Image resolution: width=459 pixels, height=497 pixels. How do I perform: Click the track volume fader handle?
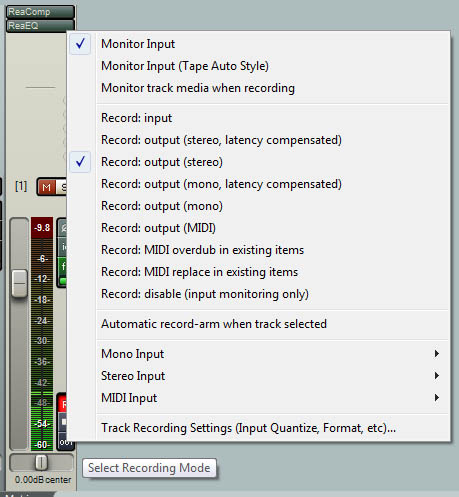tap(20, 283)
